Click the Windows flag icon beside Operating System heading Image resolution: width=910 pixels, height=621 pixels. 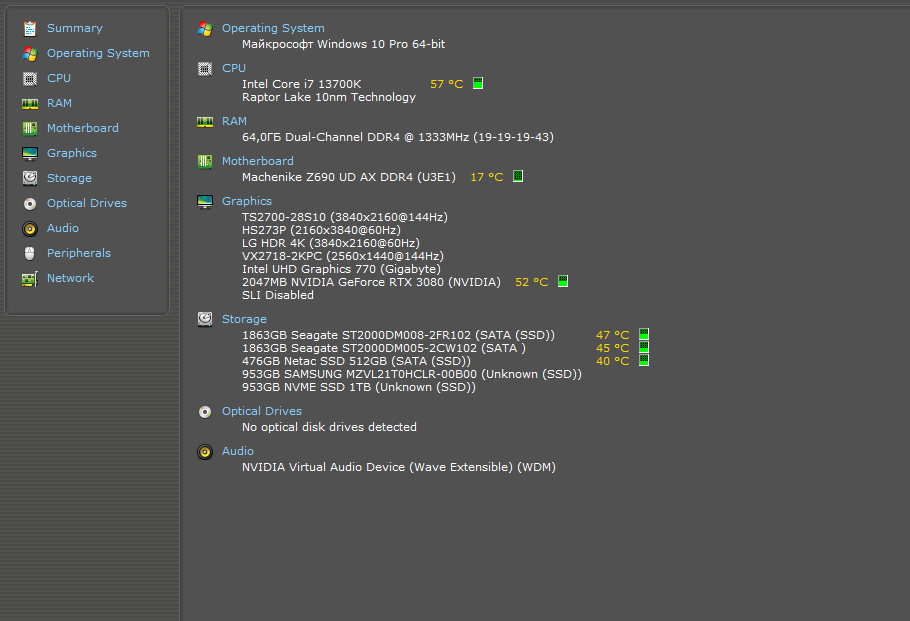205,28
